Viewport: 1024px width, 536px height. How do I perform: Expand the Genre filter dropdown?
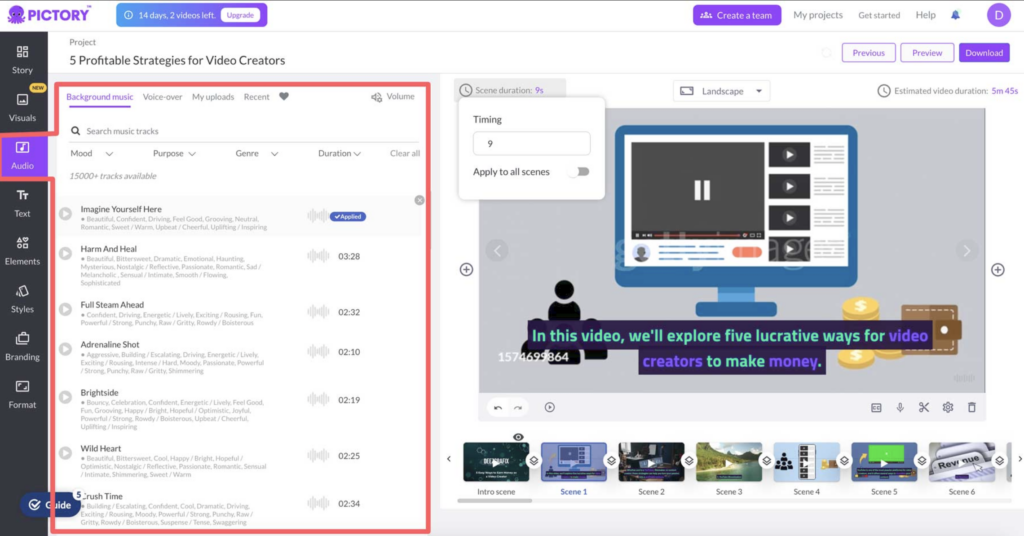click(257, 153)
